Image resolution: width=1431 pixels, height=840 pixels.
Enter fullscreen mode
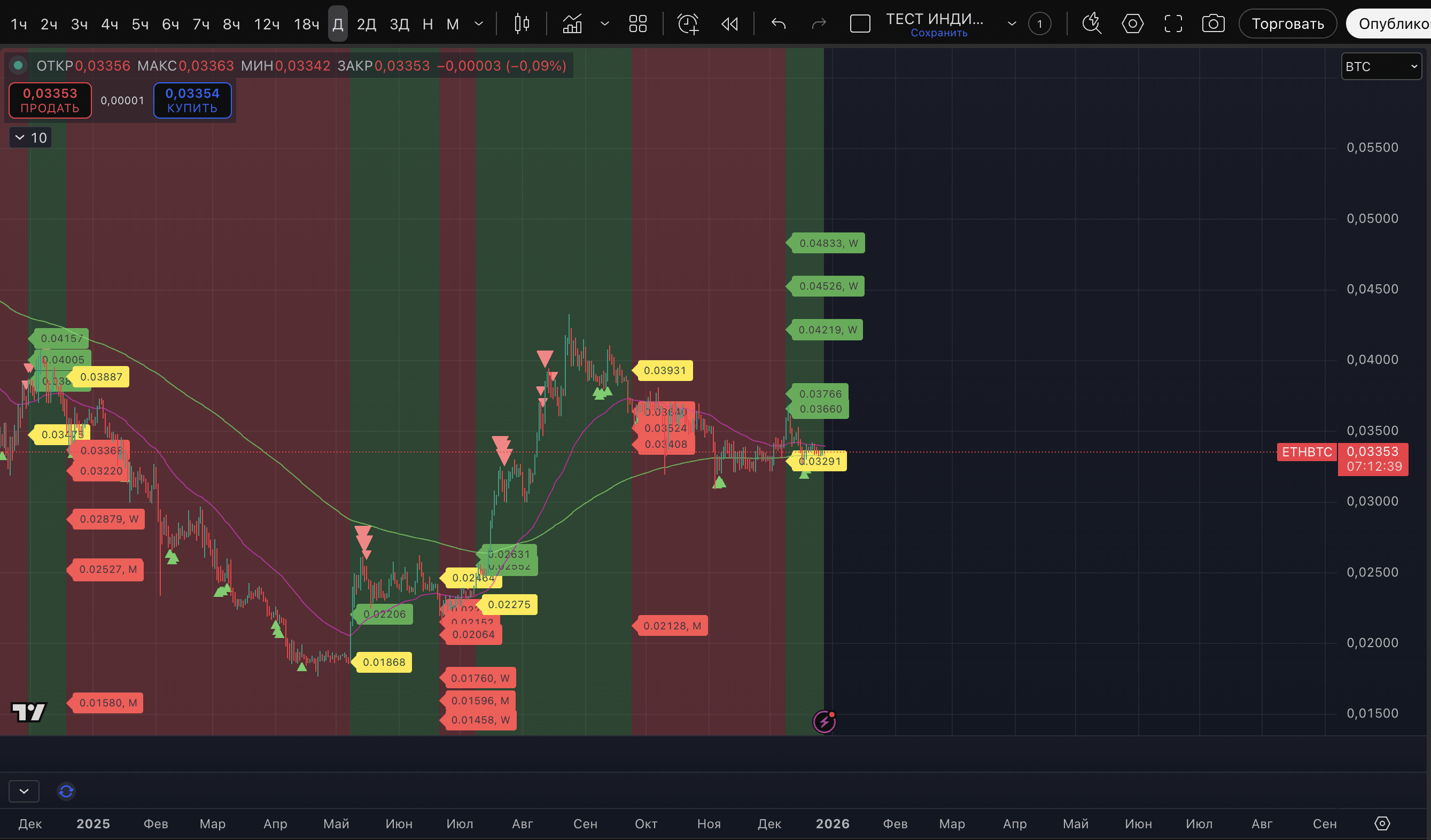(1173, 24)
